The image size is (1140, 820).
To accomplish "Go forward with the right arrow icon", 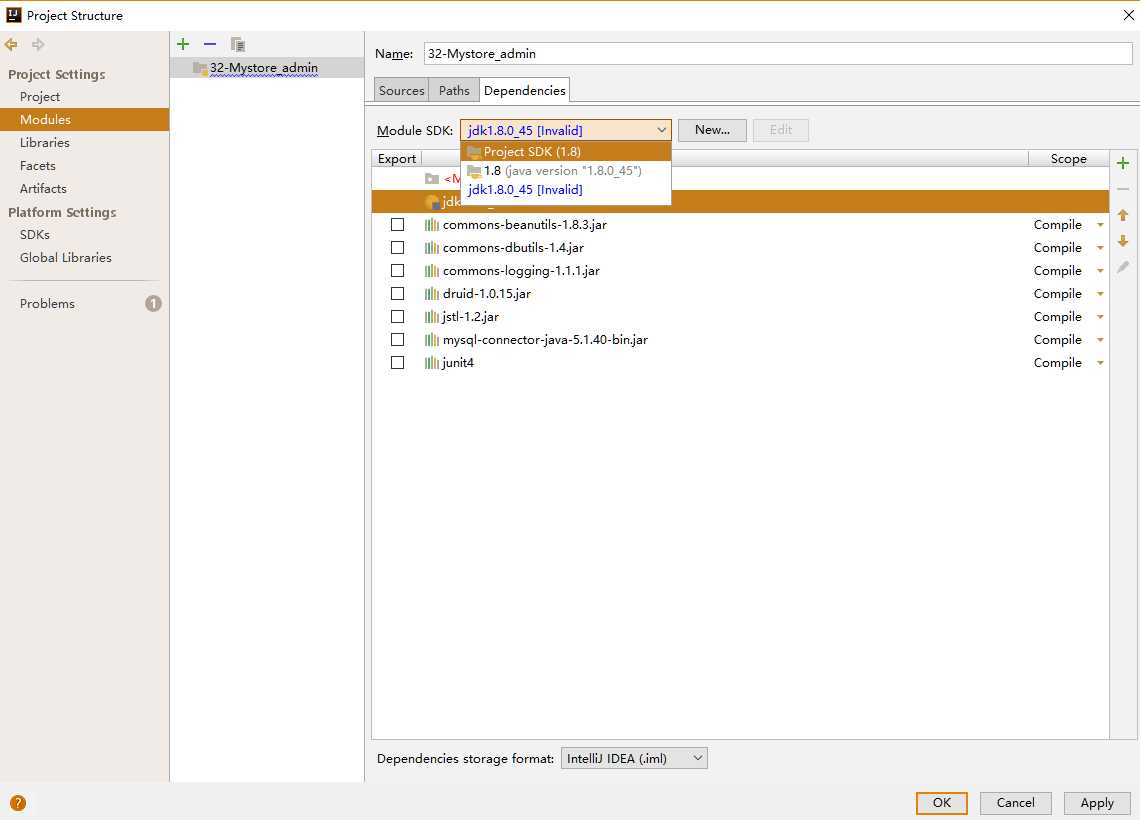I will point(38,44).
